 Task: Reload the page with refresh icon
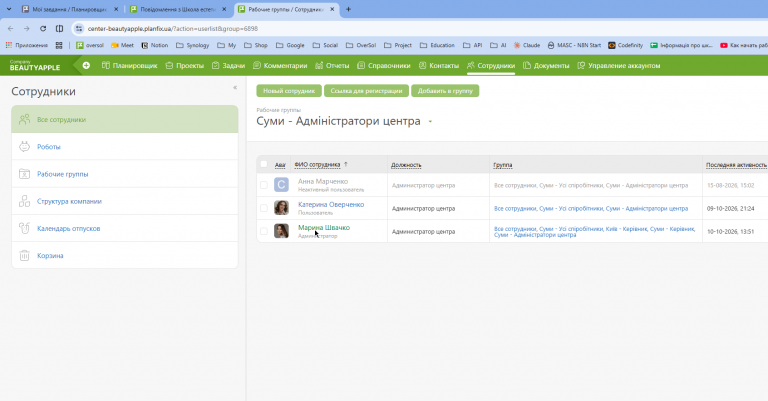(43, 28)
